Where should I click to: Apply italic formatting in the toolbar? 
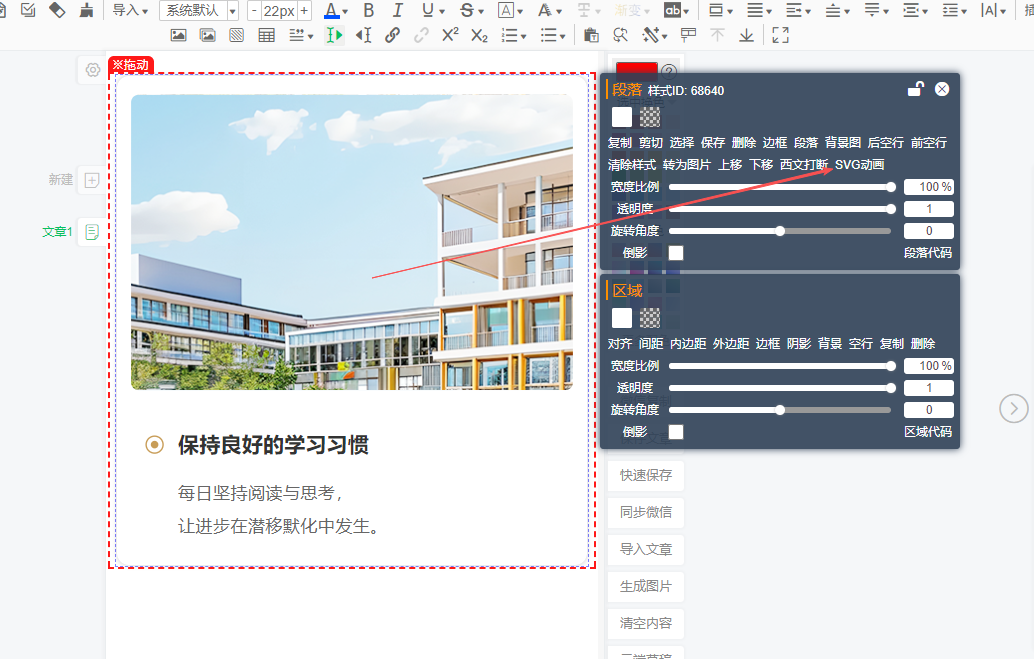pos(398,11)
